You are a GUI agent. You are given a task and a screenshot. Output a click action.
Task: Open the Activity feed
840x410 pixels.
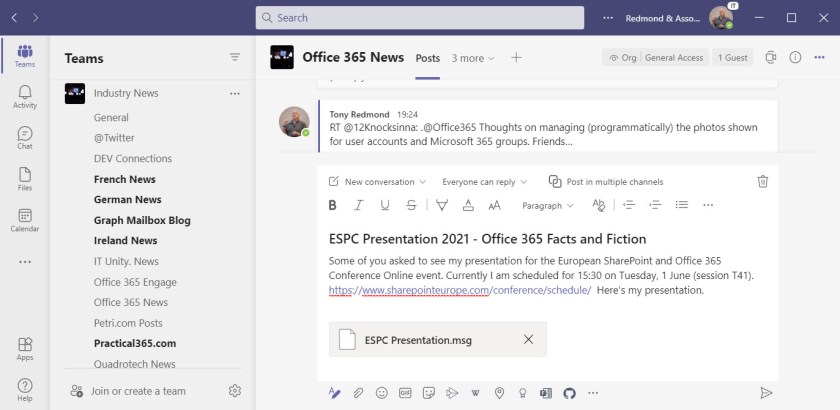[25, 97]
